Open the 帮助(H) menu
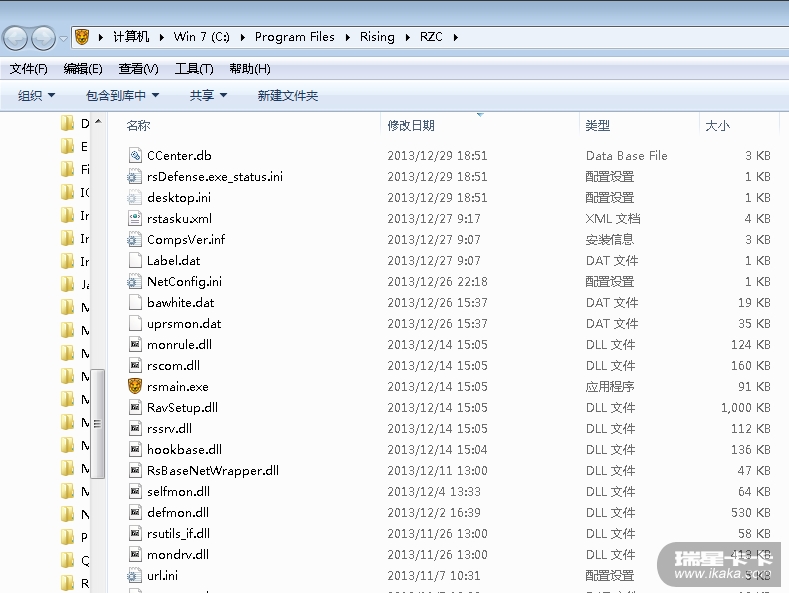The width and height of the screenshot is (789, 593). 250,69
